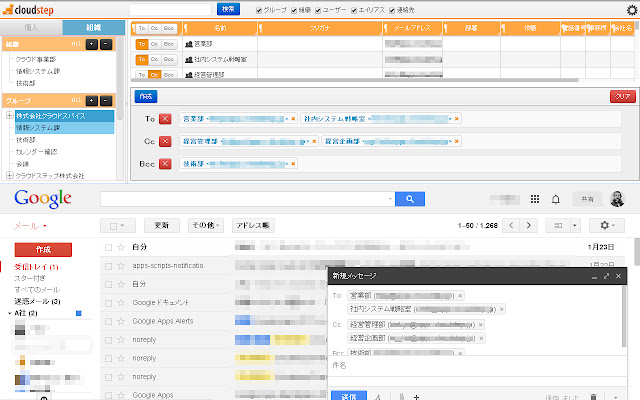This screenshot has width=640, height=400.
Task: Select カレンダー確認 group item
Action: pos(36,152)
